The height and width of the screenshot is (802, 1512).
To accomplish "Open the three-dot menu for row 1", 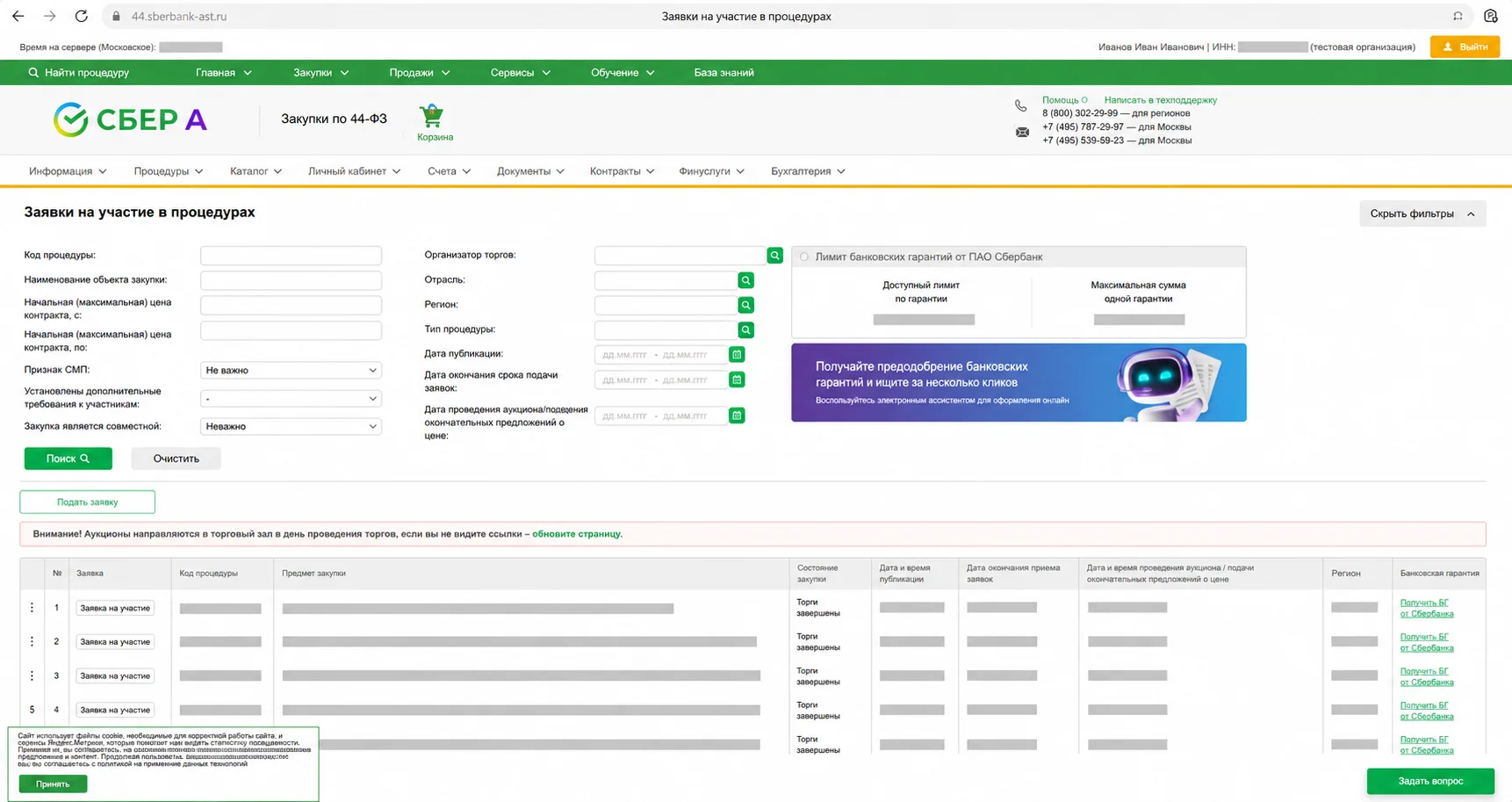I will point(32,608).
